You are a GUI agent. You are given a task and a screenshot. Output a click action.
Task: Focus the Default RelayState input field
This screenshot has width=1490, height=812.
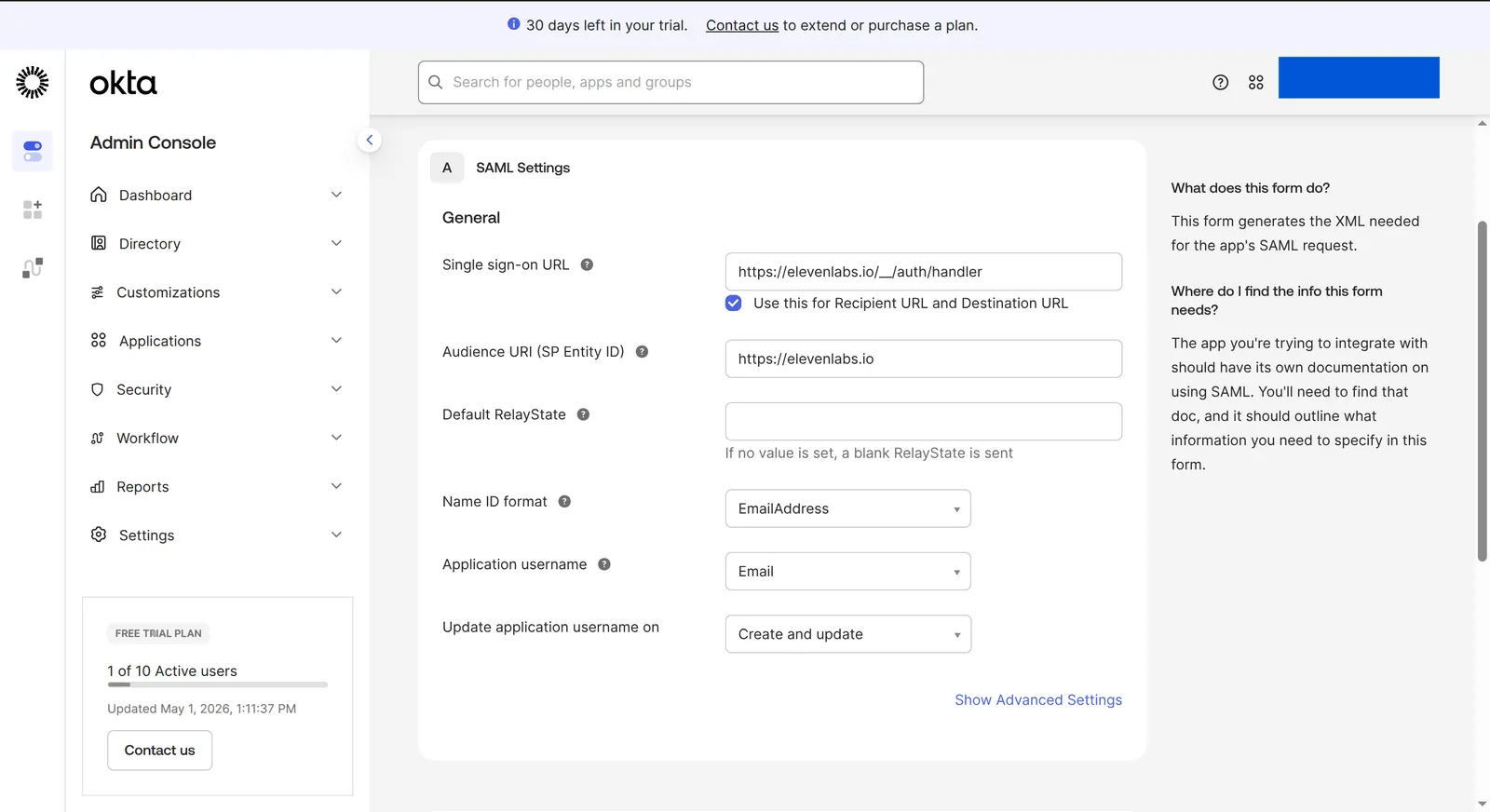[x=923, y=422]
